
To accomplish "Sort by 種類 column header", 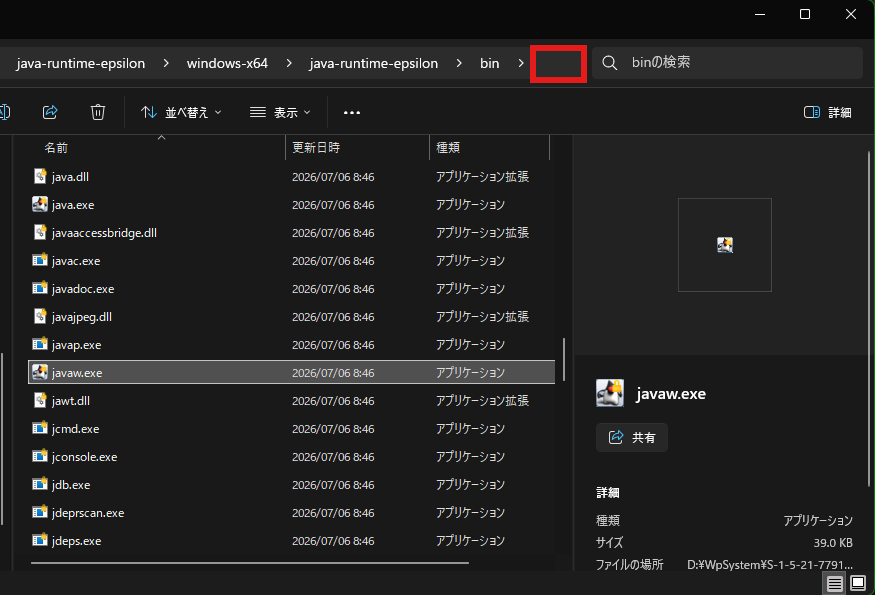I will click(448, 147).
